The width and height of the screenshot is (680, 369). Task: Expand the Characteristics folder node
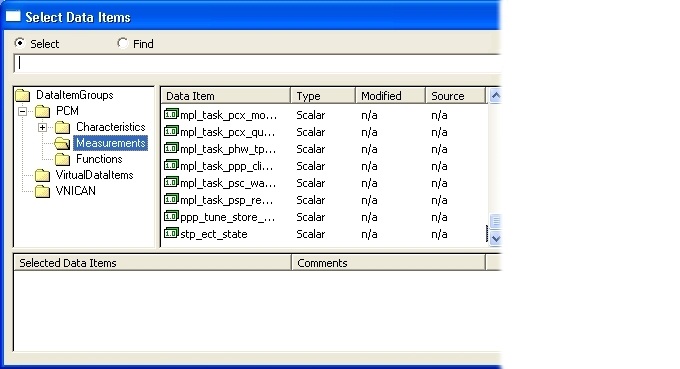tap(42, 127)
